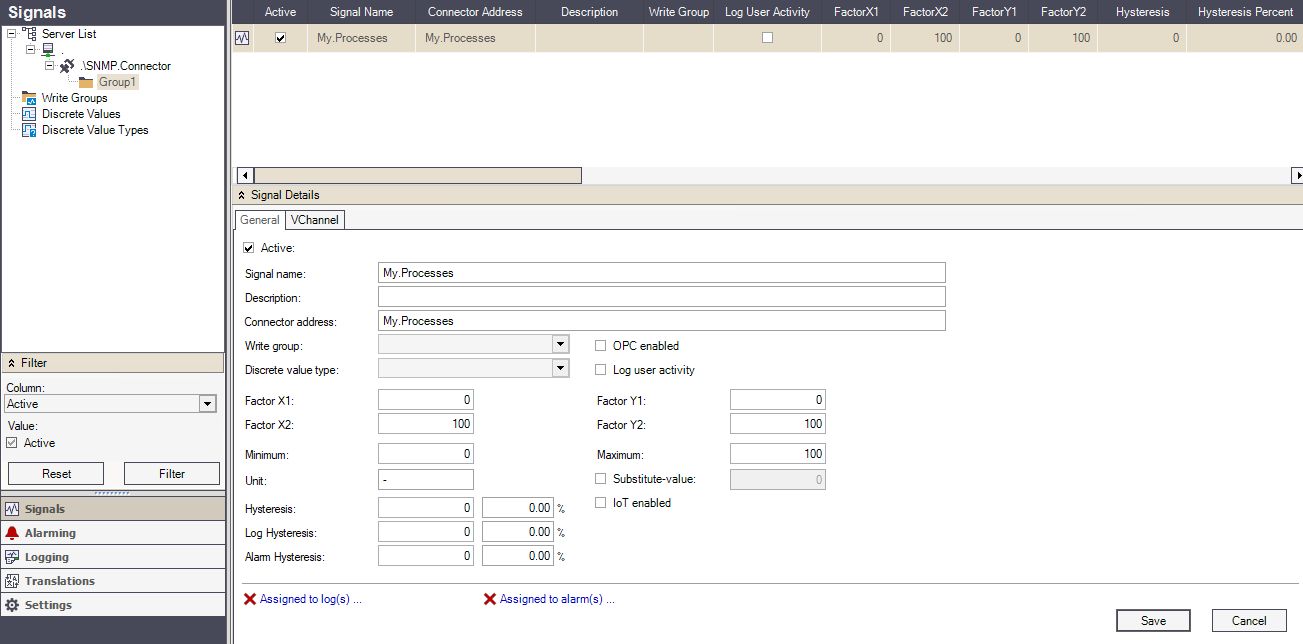Toggle the IoT enabled checkbox

(601, 503)
